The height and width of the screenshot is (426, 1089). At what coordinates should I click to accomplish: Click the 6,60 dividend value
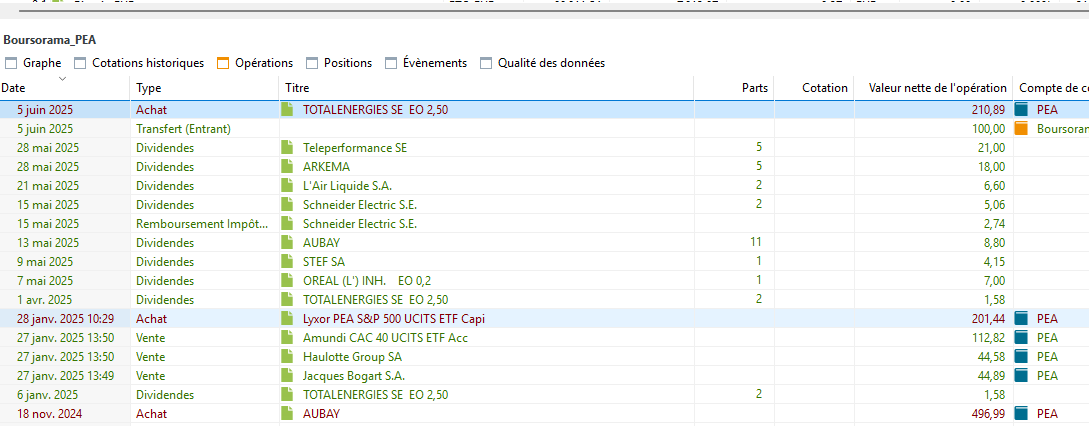tap(993, 186)
